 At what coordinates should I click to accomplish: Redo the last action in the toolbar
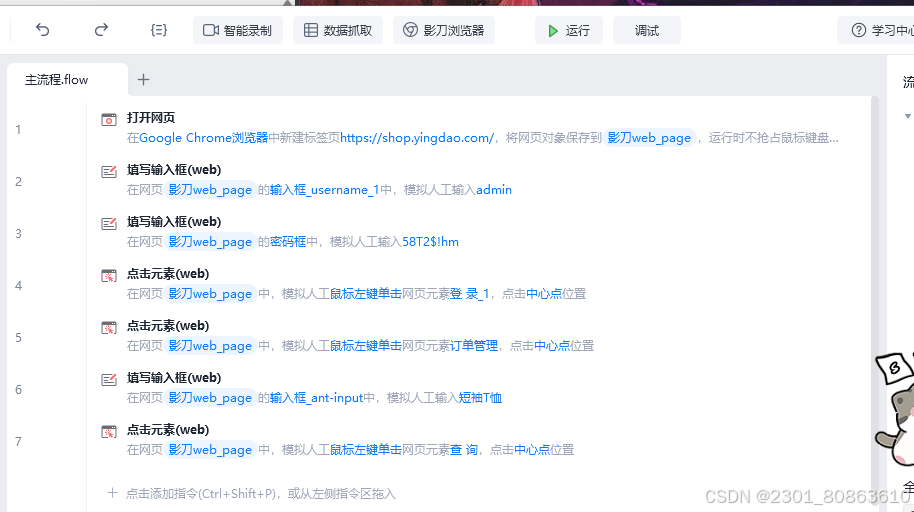pos(101,30)
